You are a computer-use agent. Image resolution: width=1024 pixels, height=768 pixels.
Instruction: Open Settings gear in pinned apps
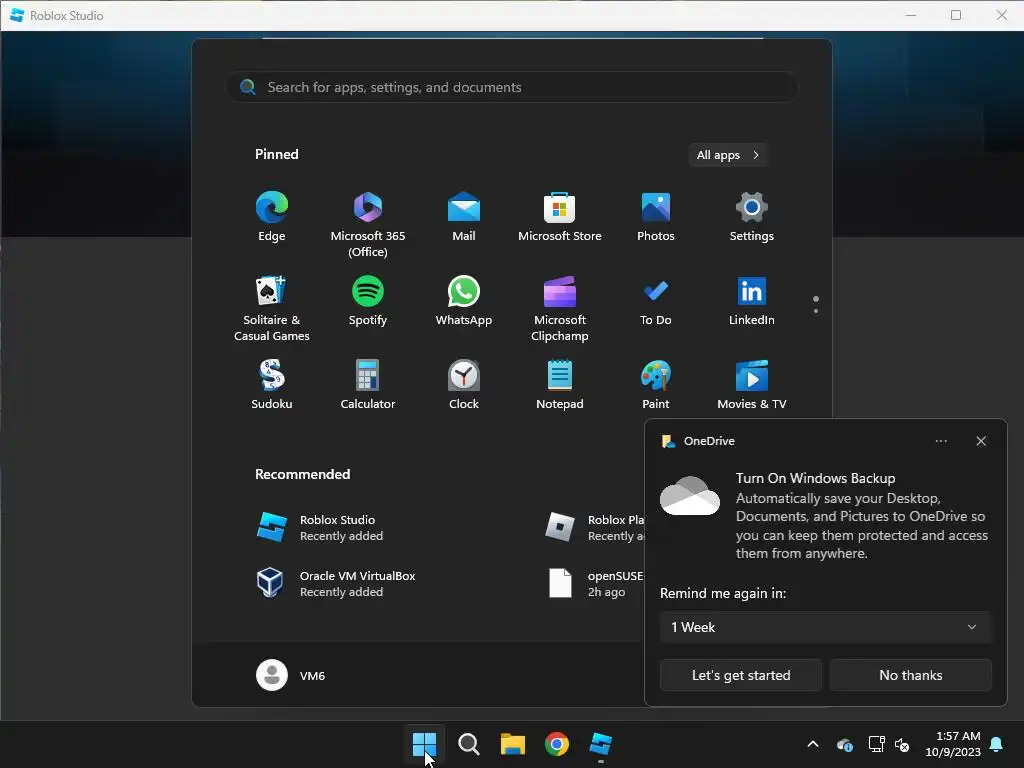coord(752,217)
